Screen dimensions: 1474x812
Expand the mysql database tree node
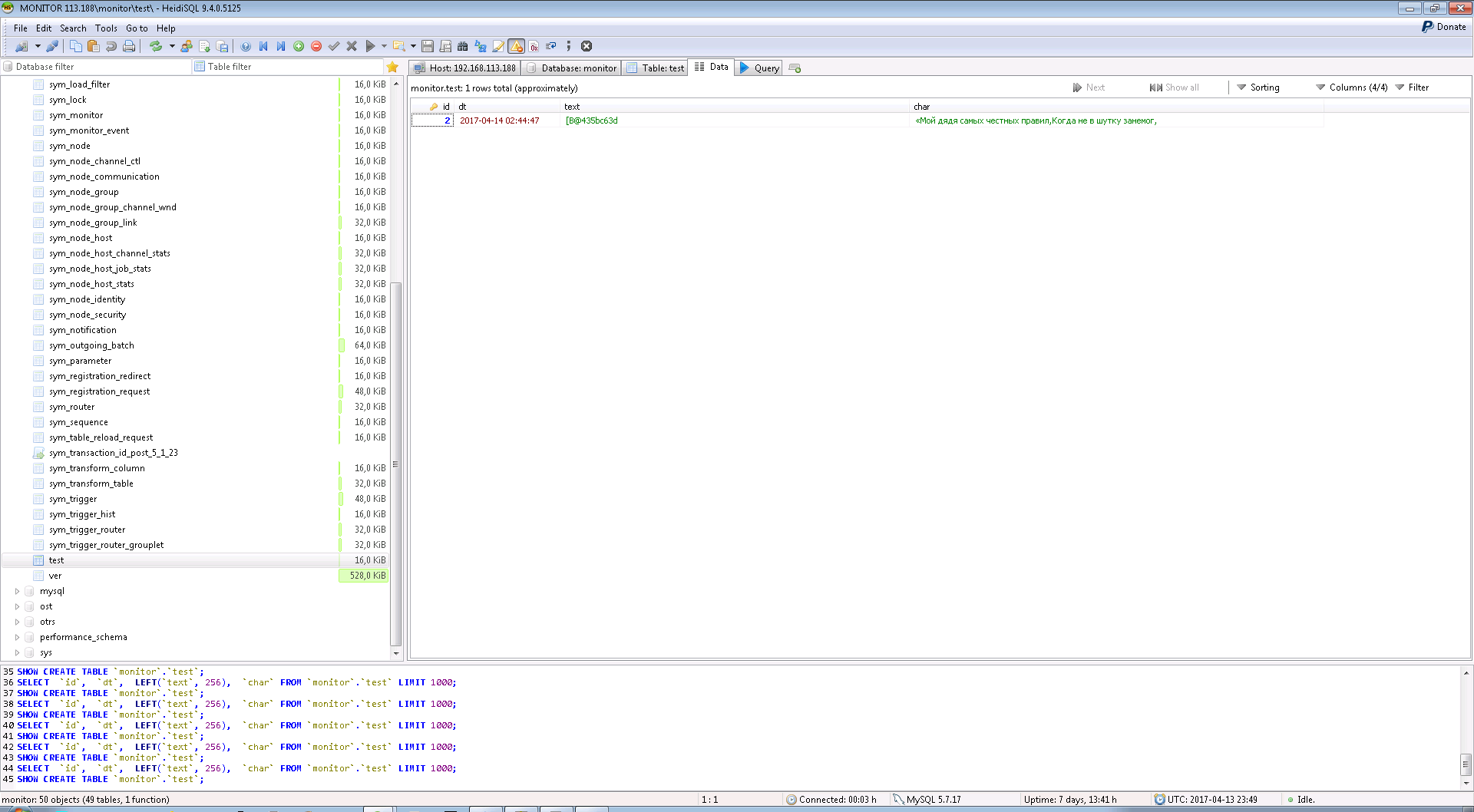[x=17, y=591]
